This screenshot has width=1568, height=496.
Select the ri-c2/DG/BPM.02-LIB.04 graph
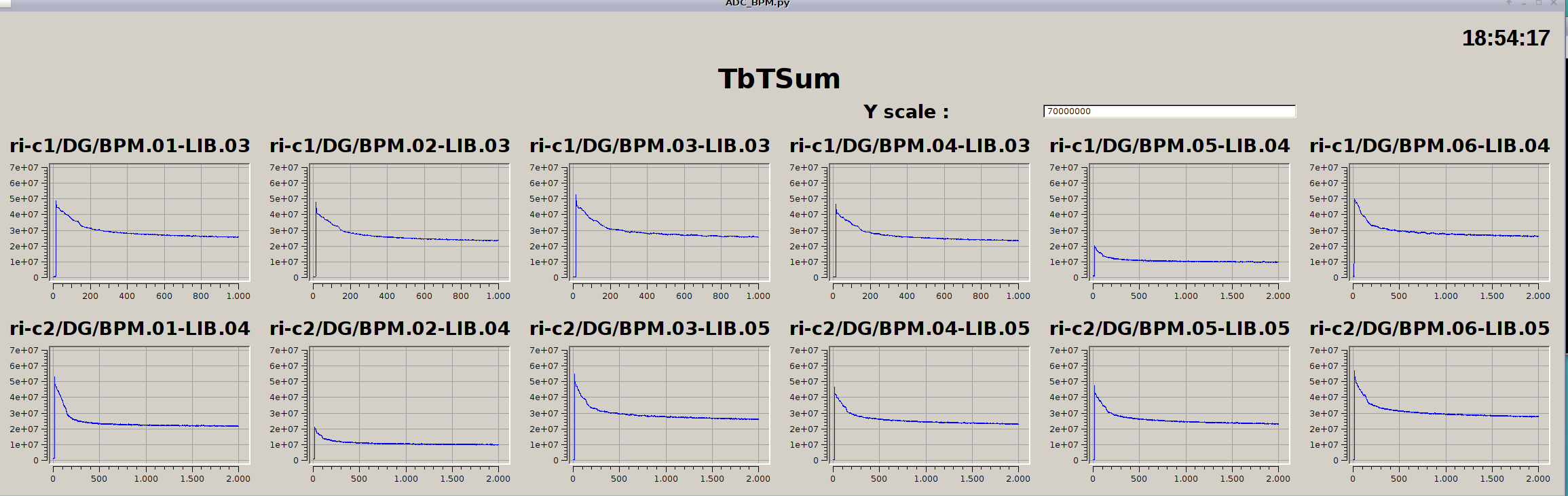(410, 405)
